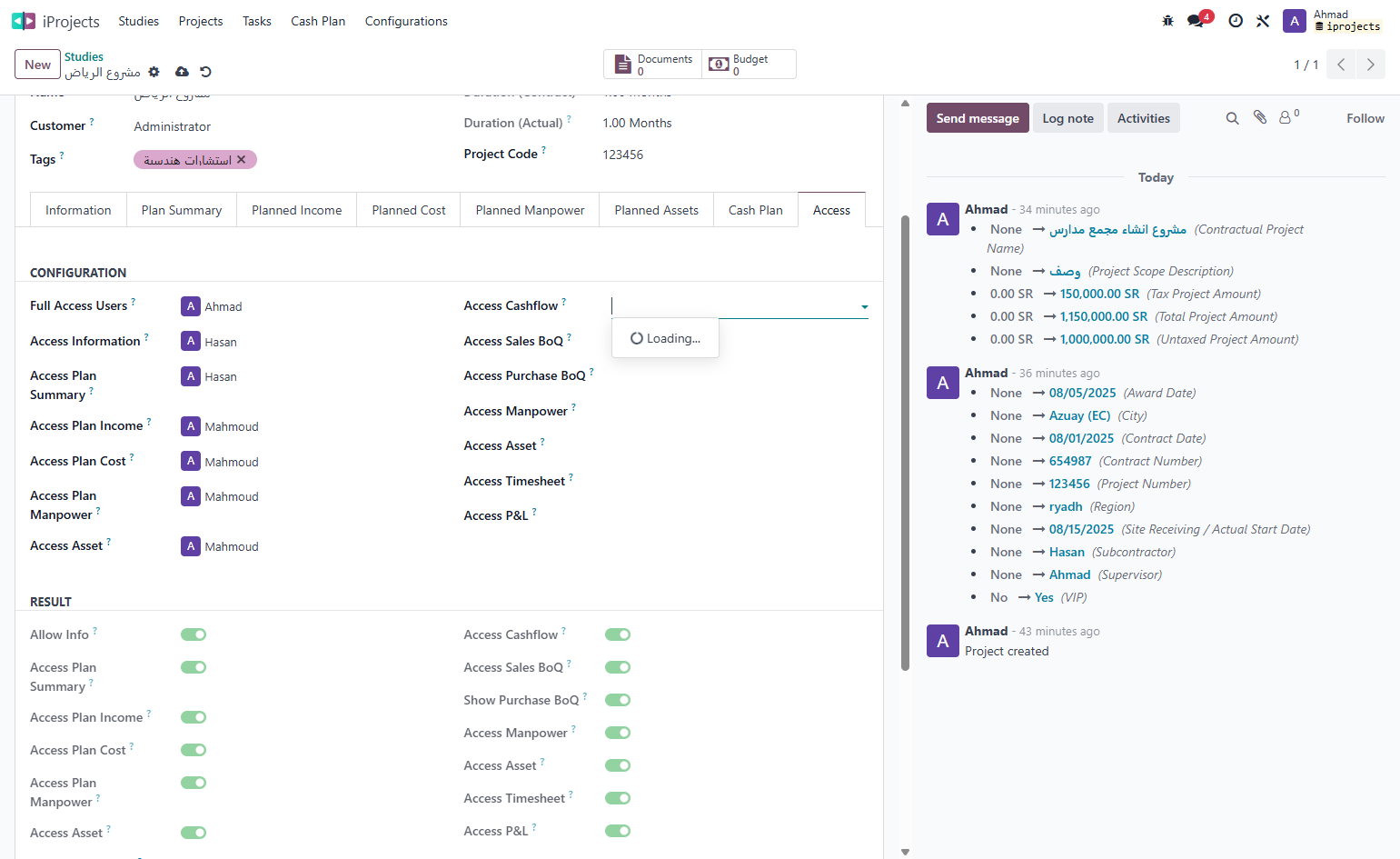
Task: Open the conversations message icon
Action: coord(1196,21)
